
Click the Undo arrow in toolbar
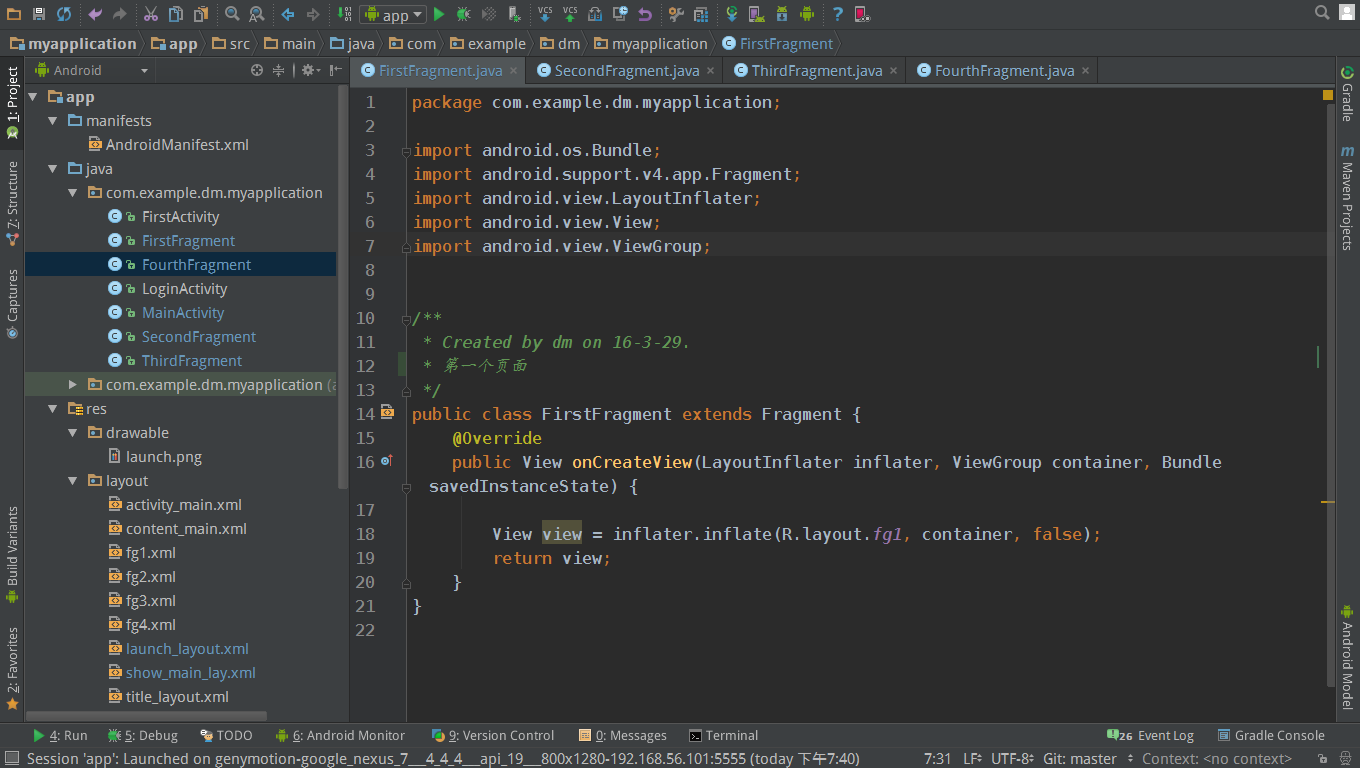coord(95,14)
